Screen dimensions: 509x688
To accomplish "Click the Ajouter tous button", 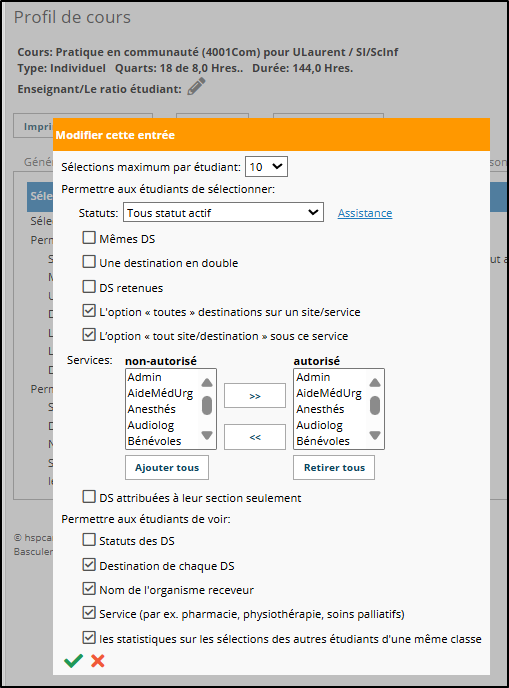I will click(x=167, y=468).
